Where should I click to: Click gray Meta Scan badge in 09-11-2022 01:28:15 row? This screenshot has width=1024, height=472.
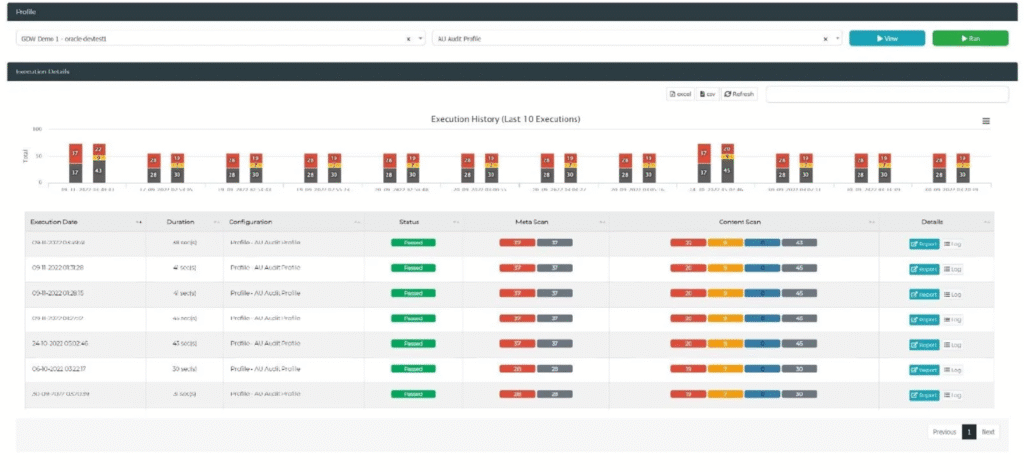pos(555,294)
